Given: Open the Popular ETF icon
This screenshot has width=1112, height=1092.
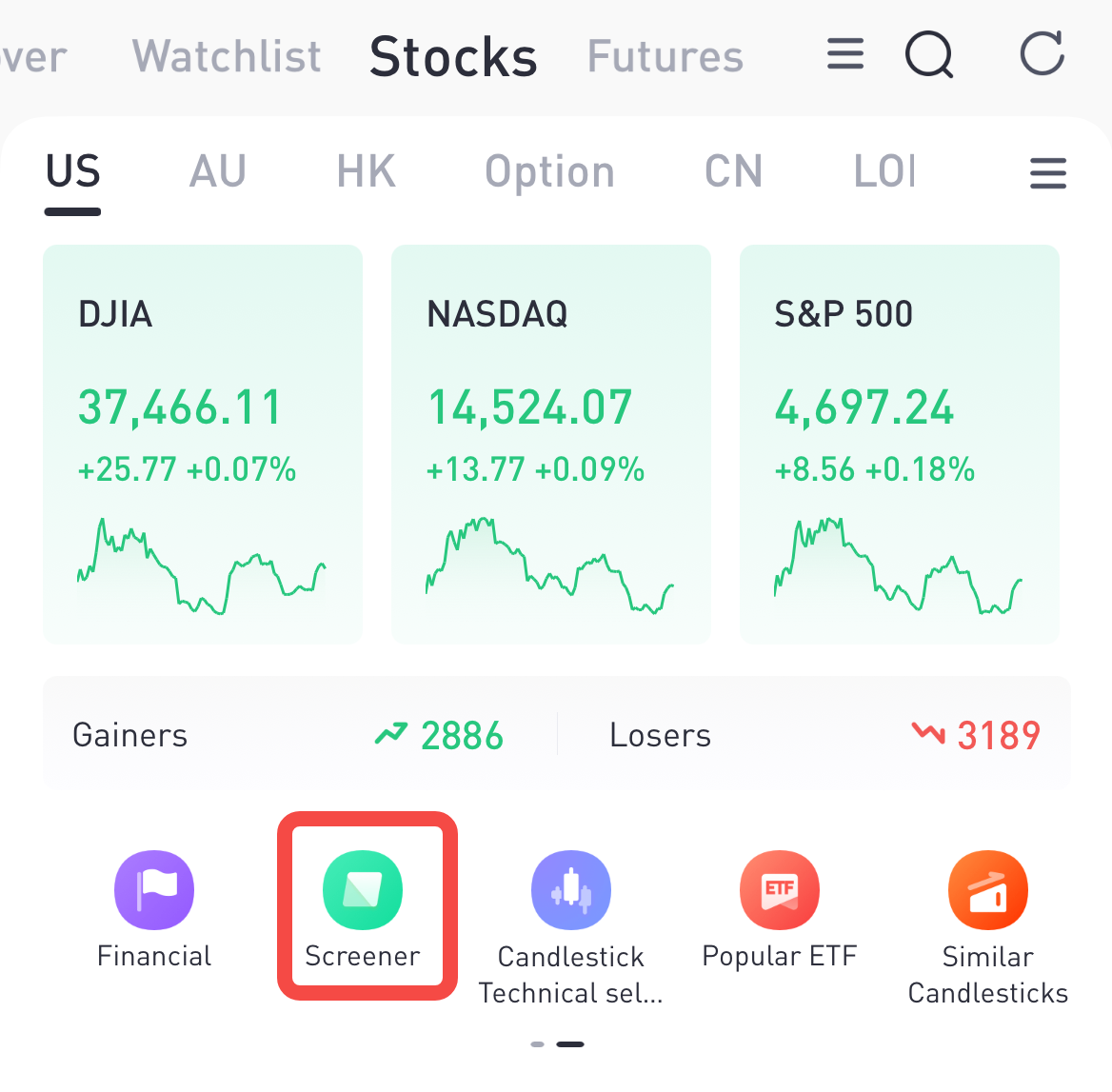Looking at the screenshot, I should click(779, 890).
